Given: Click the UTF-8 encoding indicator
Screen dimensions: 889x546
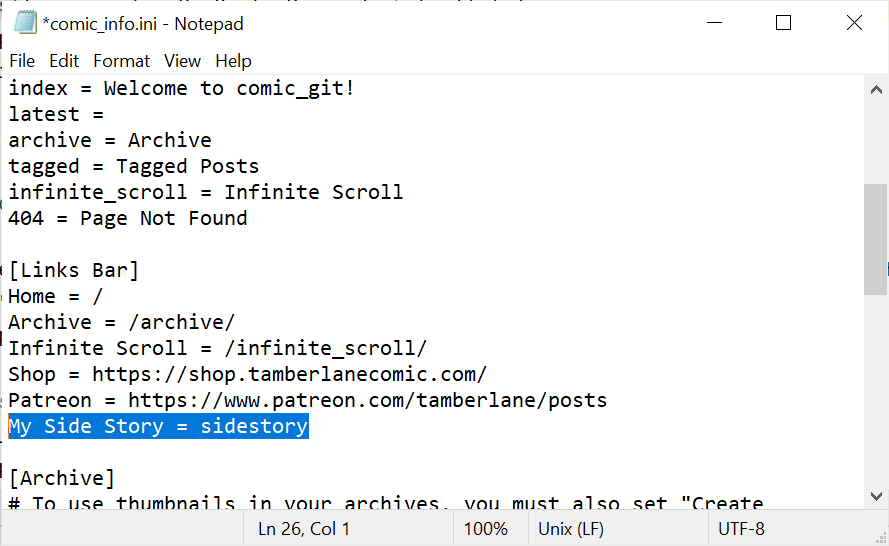Looking at the screenshot, I should click(741, 528).
